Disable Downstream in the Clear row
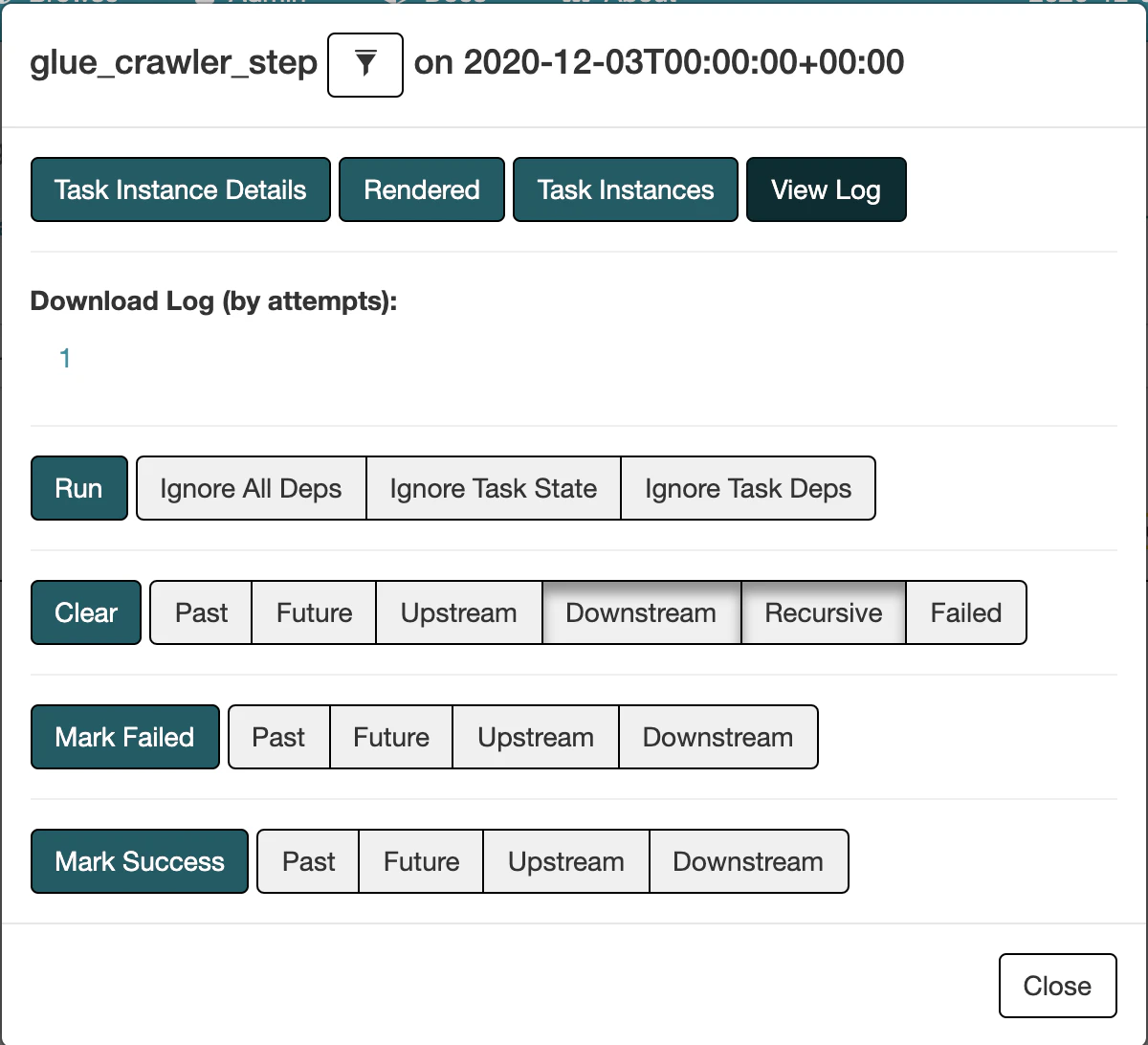The height and width of the screenshot is (1045, 1148). coord(641,612)
